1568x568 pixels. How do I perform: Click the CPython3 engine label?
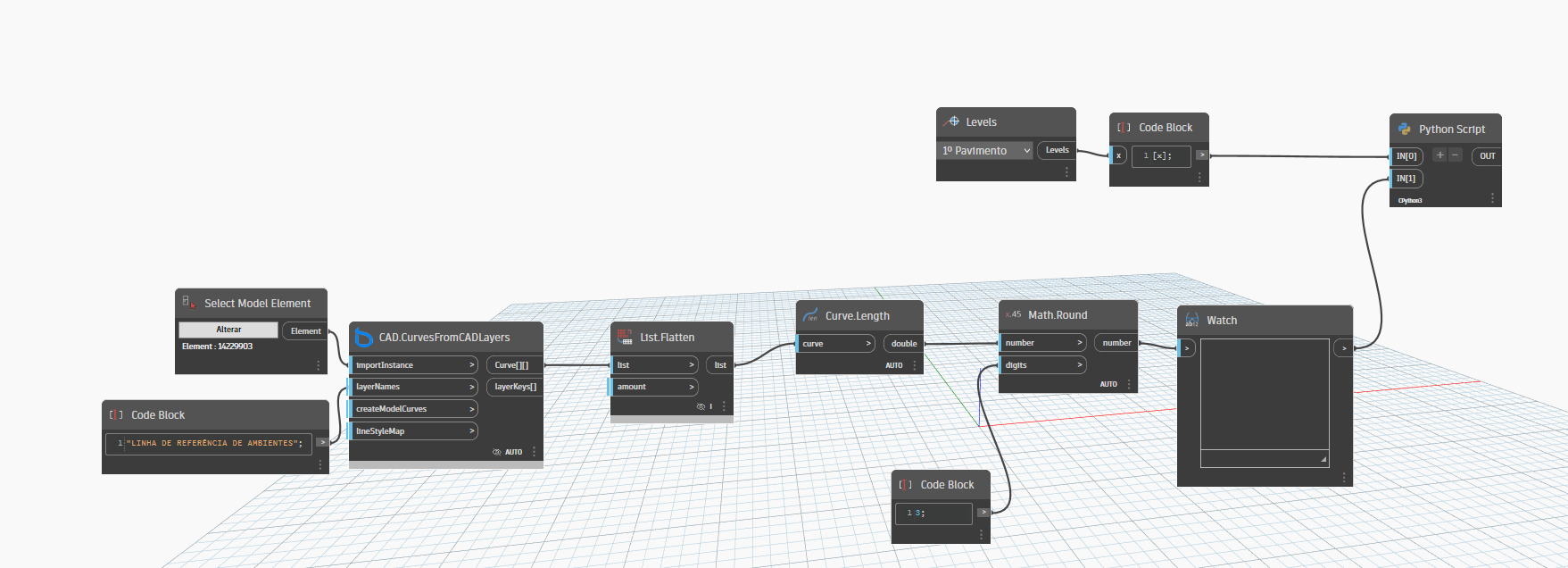(1410, 201)
